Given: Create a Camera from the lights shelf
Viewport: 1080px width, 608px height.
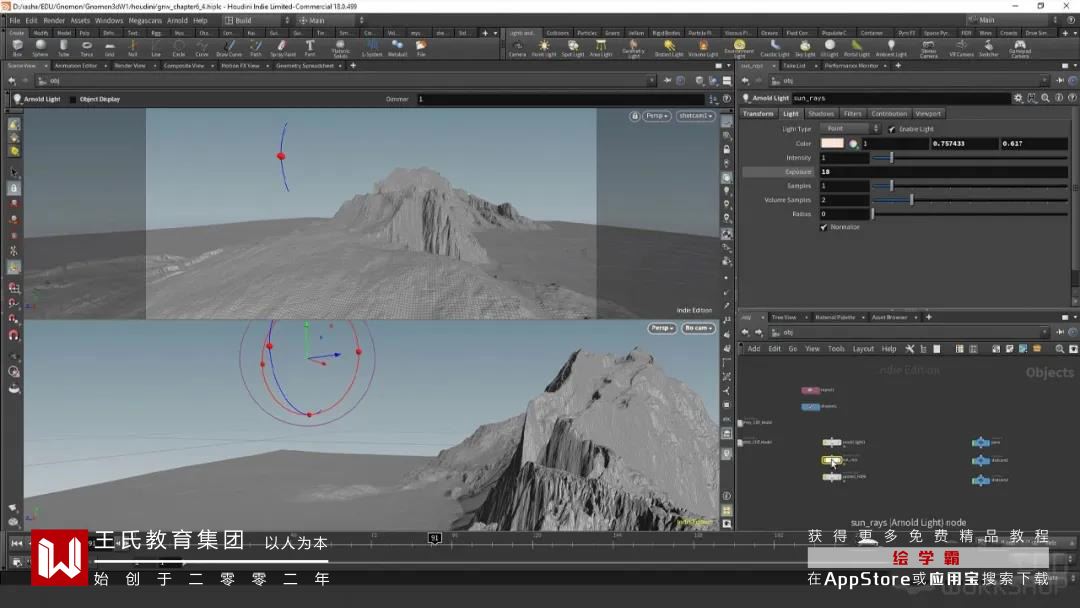Looking at the screenshot, I should [517, 48].
